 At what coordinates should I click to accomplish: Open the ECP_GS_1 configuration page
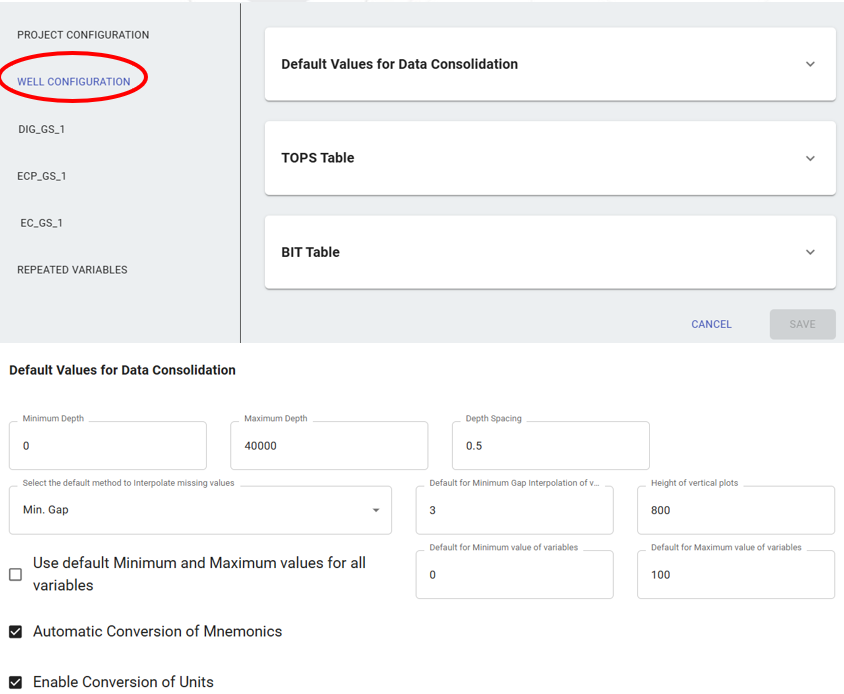42,176
